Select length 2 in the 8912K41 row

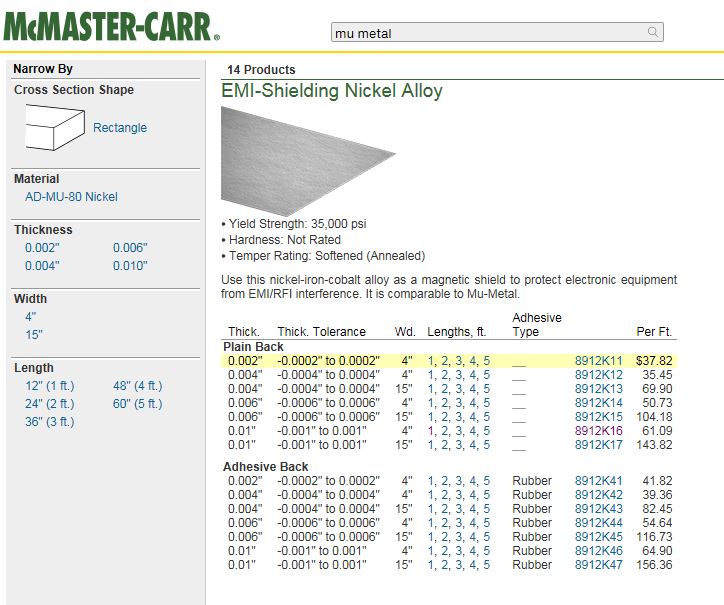444,481
